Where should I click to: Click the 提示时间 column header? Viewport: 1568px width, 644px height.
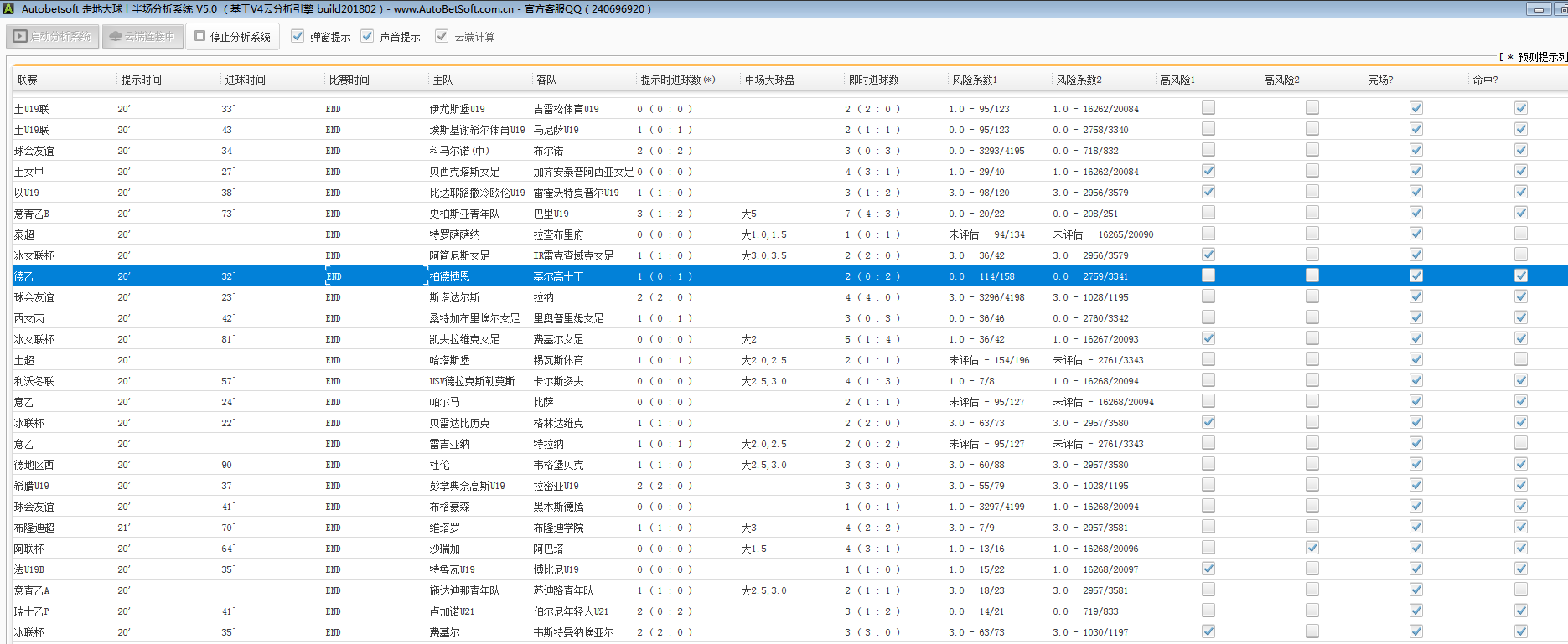click(x=142, y=80)
